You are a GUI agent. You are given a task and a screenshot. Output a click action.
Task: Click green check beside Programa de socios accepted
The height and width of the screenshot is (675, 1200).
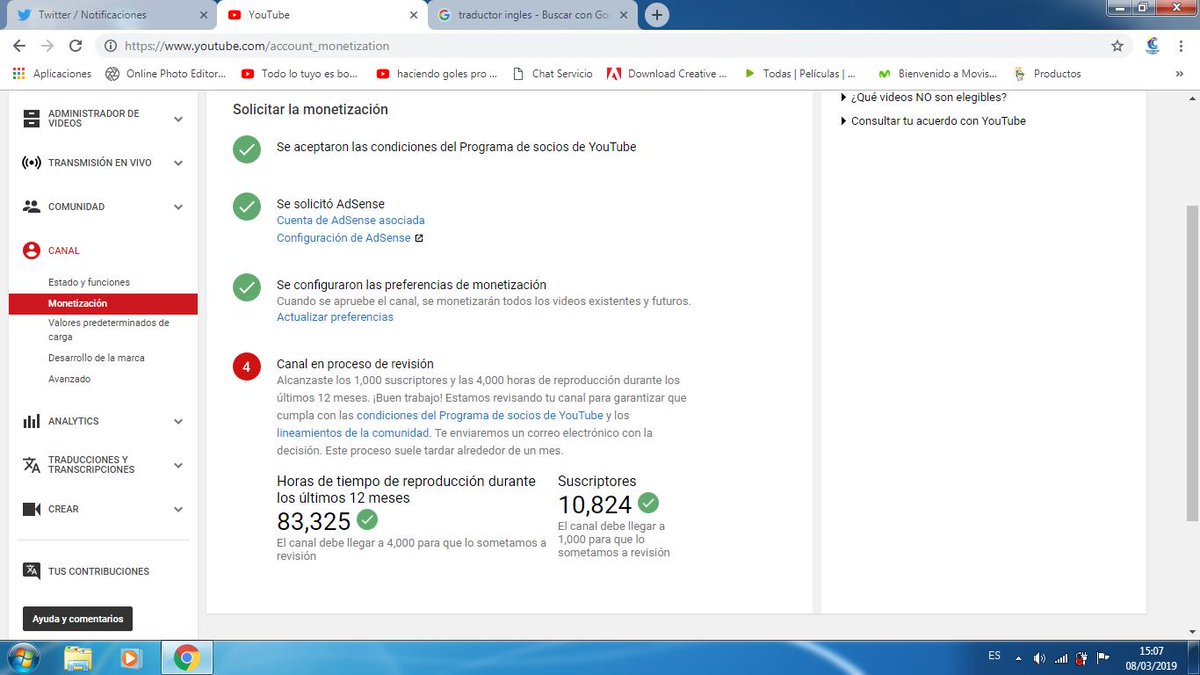coord(246,148)
